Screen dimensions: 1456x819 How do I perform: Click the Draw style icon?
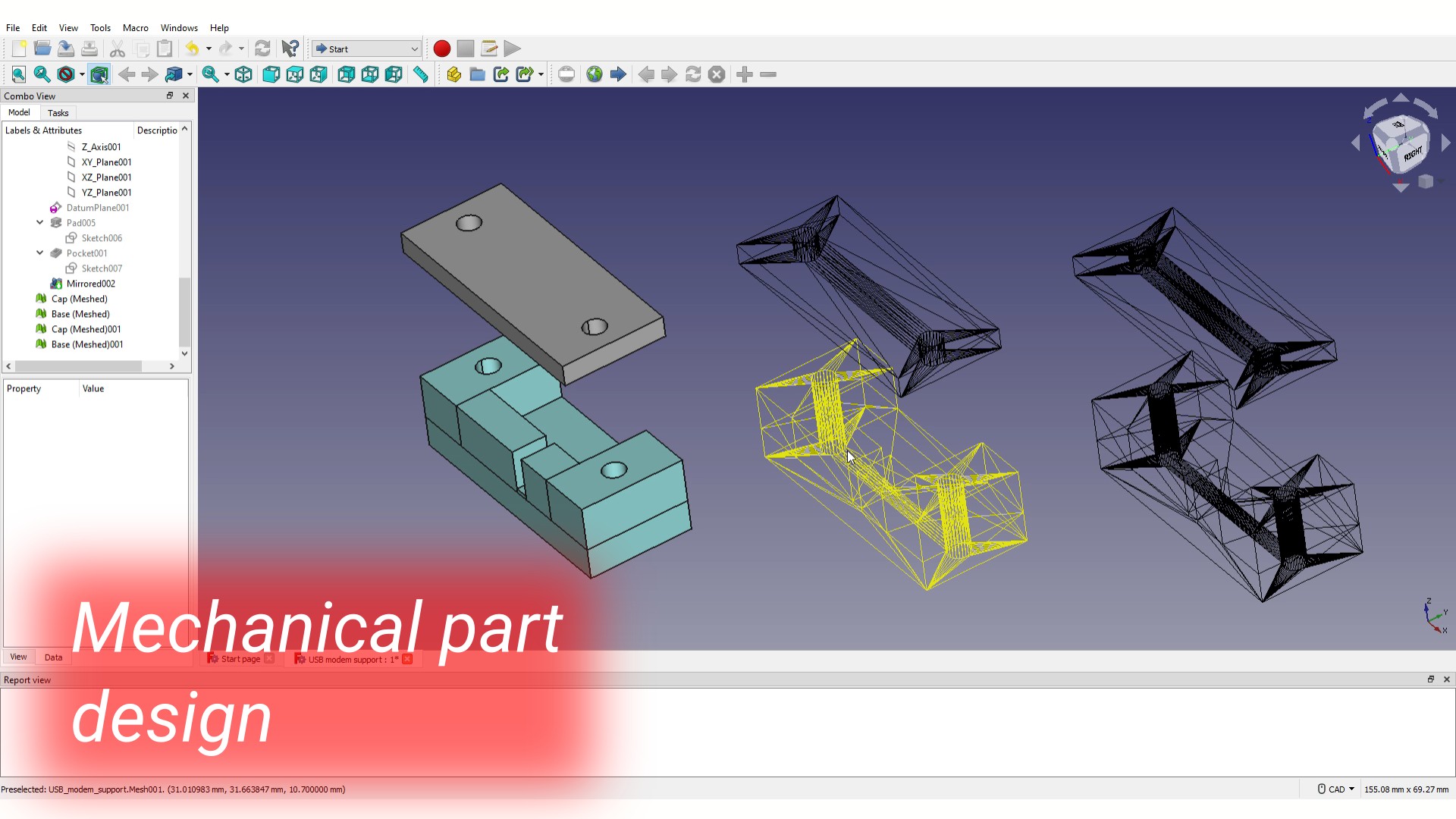[x=66, y=74]
